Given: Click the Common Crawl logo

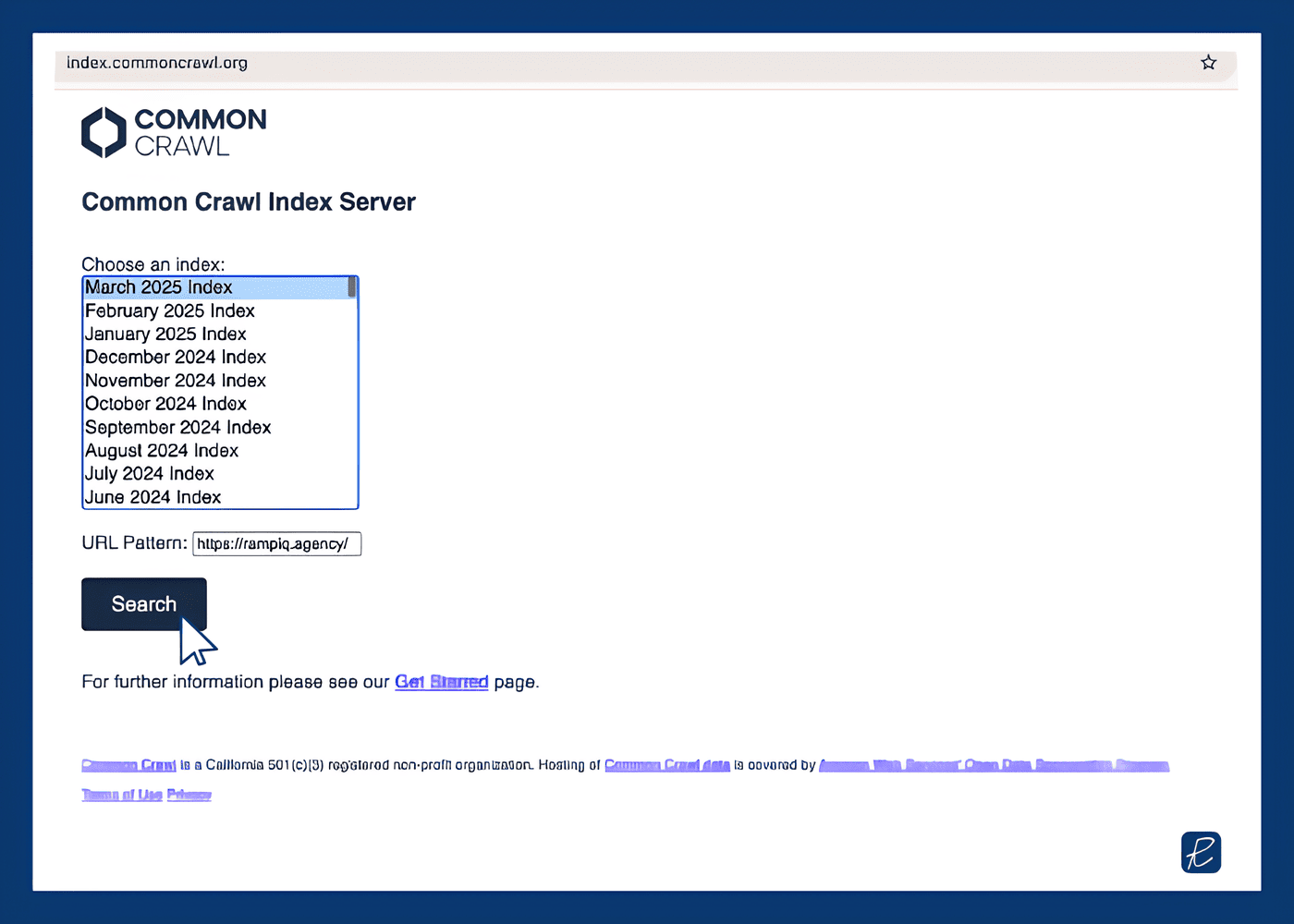Looking at the screenshot, I should coord(174,132).
